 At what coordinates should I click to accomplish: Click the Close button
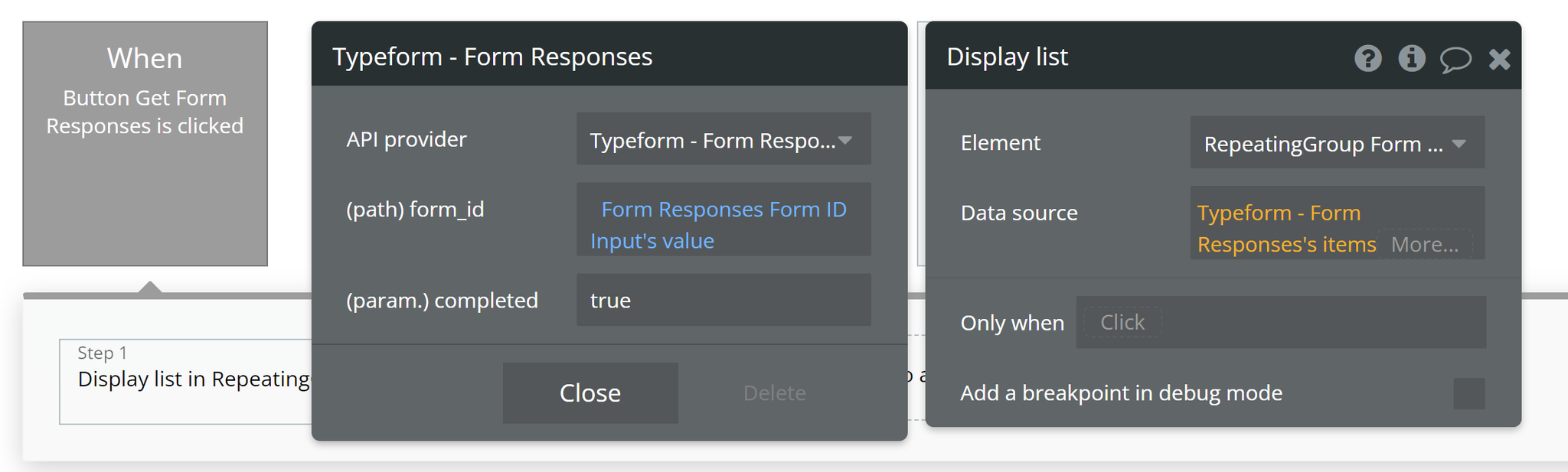590,393
